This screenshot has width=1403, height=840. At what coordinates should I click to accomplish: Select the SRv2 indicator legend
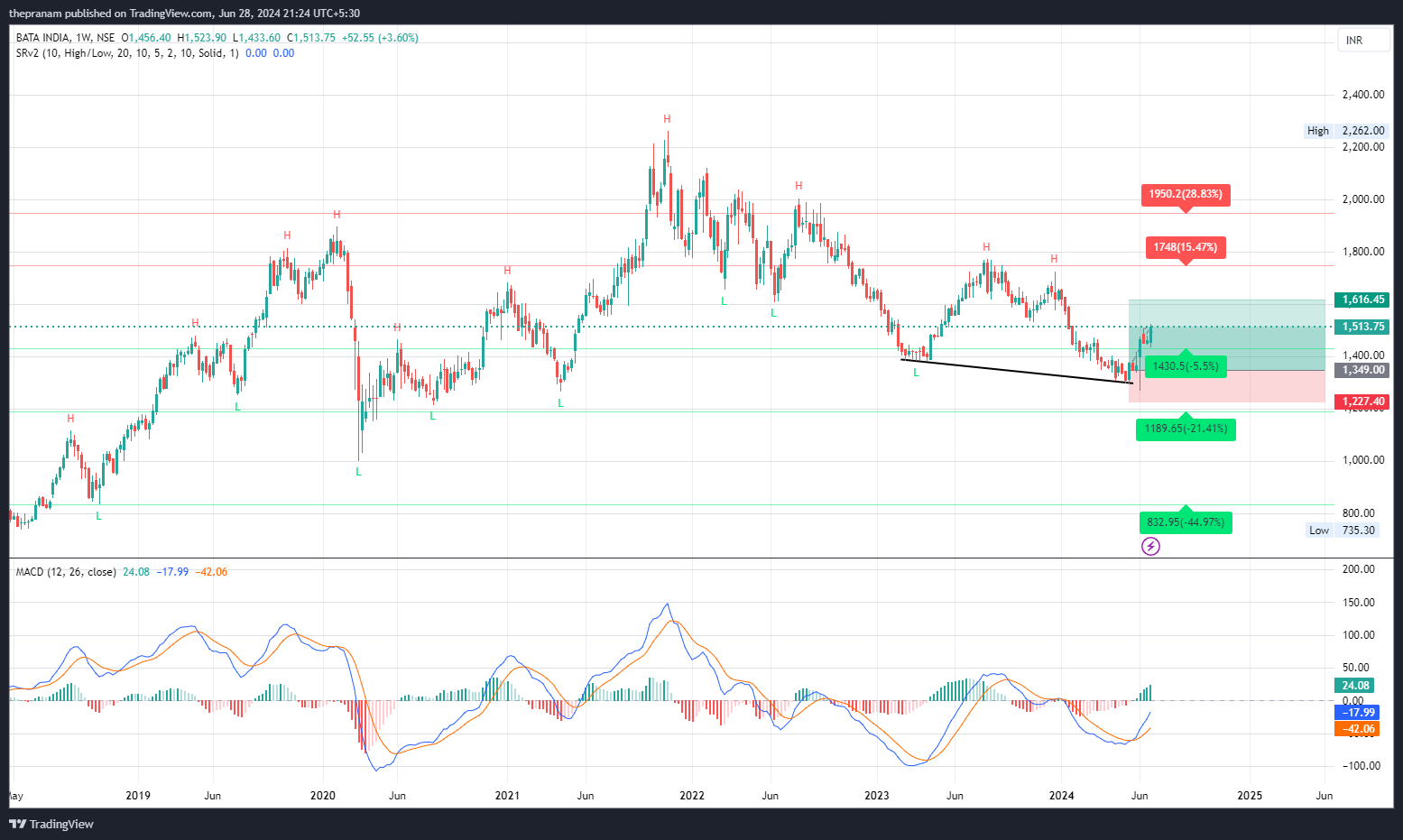127,53
